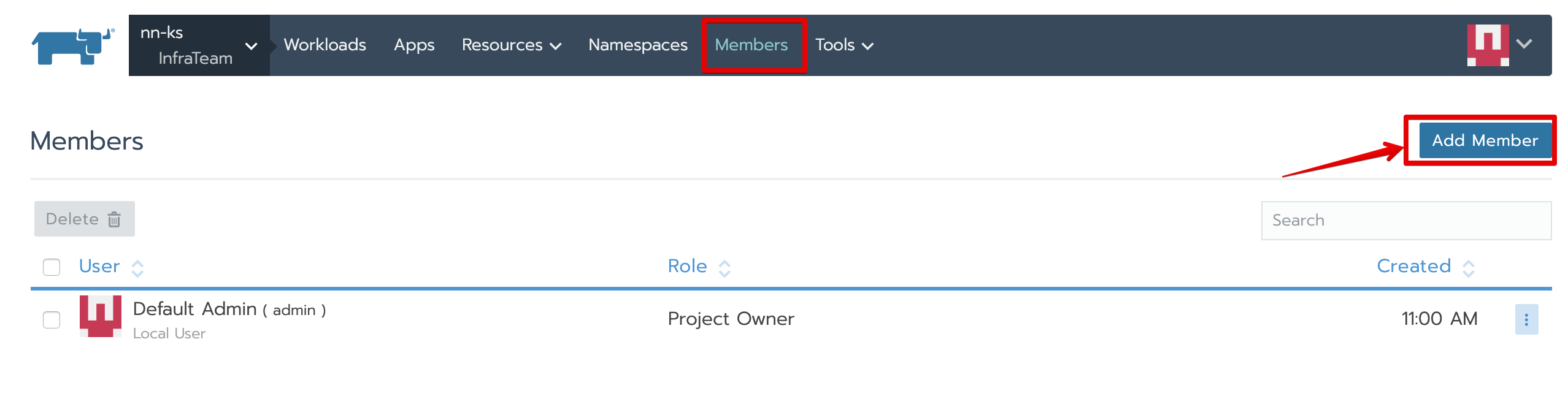This screenshot has width=1568, height=418.
Task: Check the select-all members checkbox
Action: tap(52, 267)
